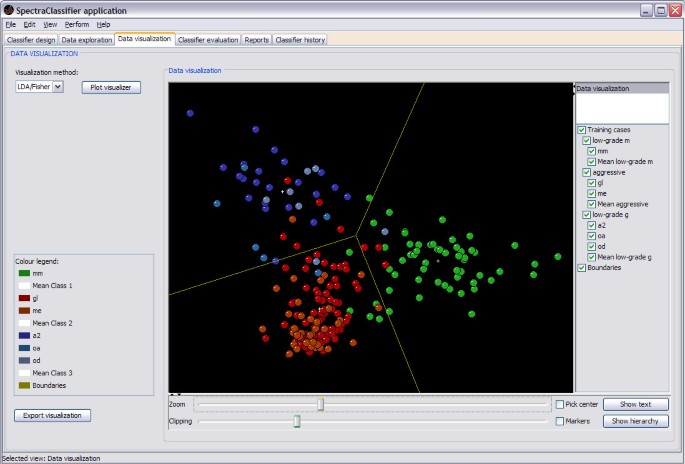Click the SpectraClassifier application title icon
685x464 pixels.
click(9, 9)
